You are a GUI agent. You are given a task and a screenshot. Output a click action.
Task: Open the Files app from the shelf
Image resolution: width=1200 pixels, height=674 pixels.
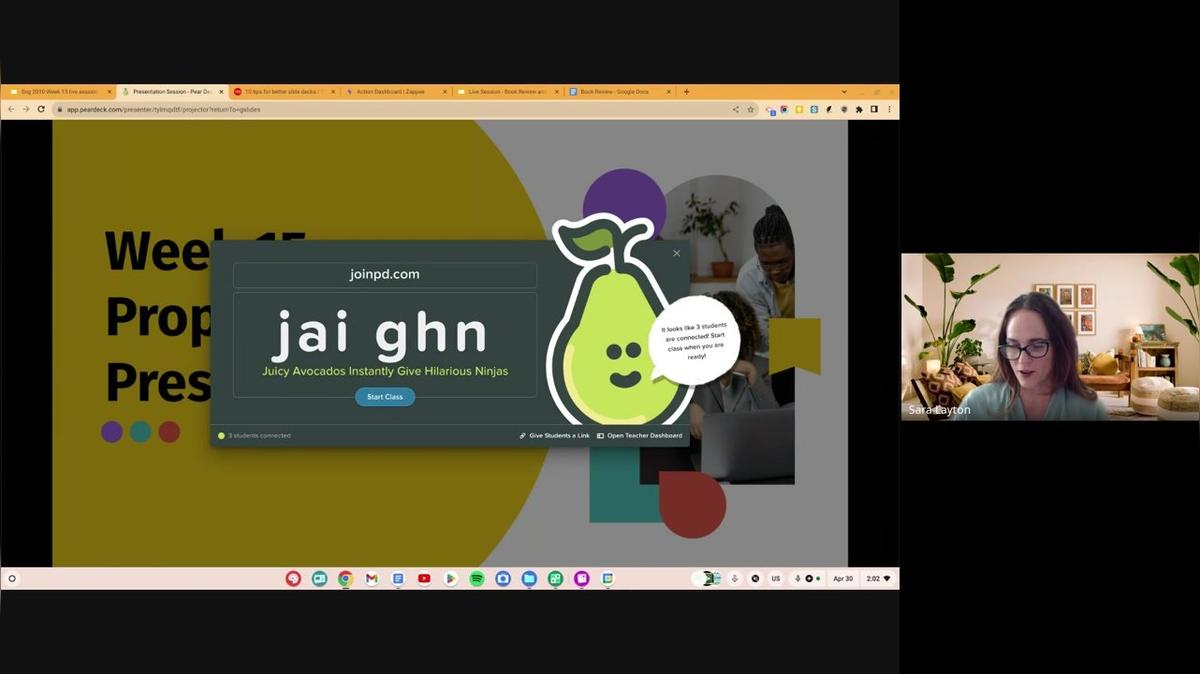point(529,578)
